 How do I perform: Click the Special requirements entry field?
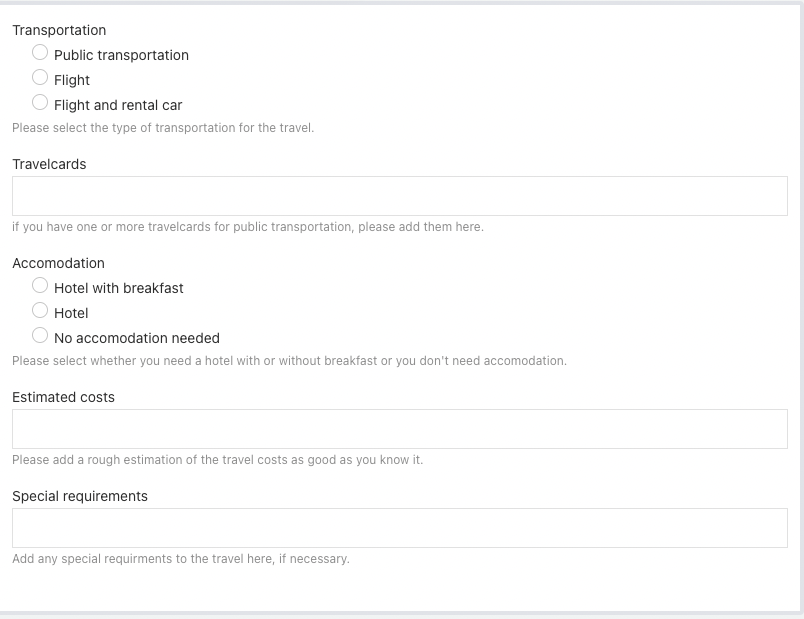click(398, 527)
